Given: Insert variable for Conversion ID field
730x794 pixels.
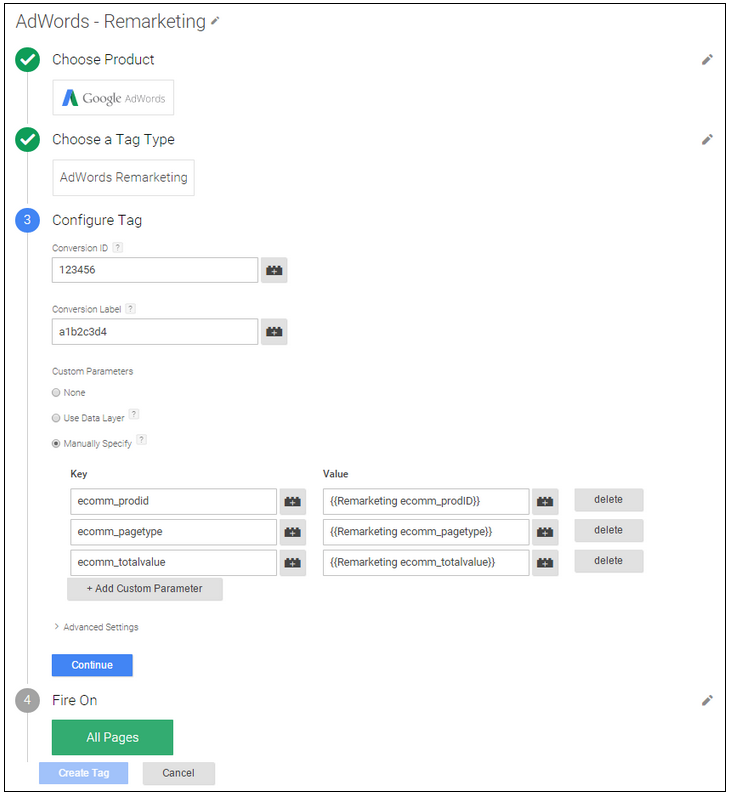Looking at the screenshot, I should tap(274, 270).
